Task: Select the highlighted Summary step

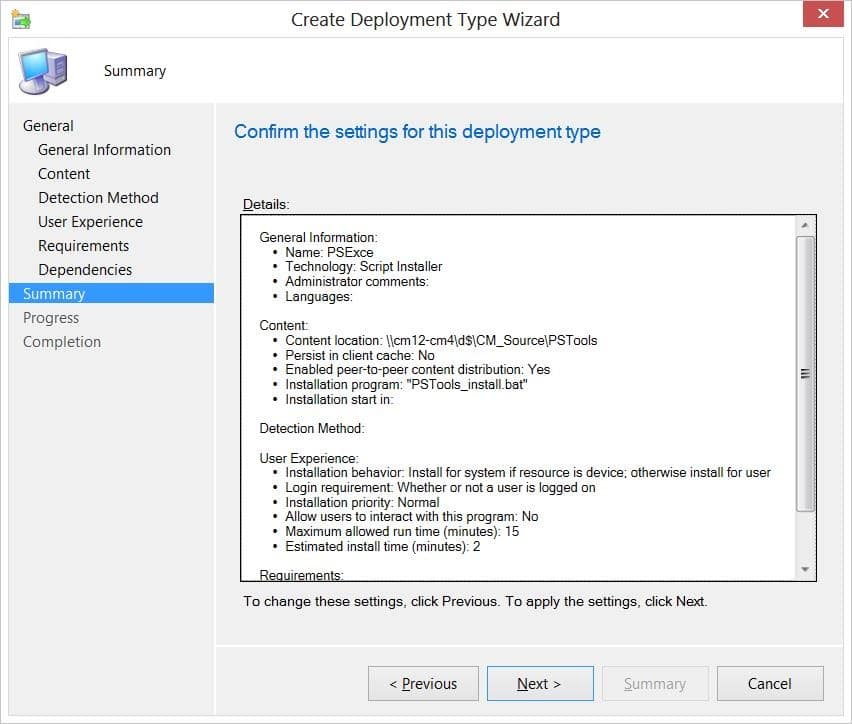Action: pyautogui.click(x=111, y=294)
